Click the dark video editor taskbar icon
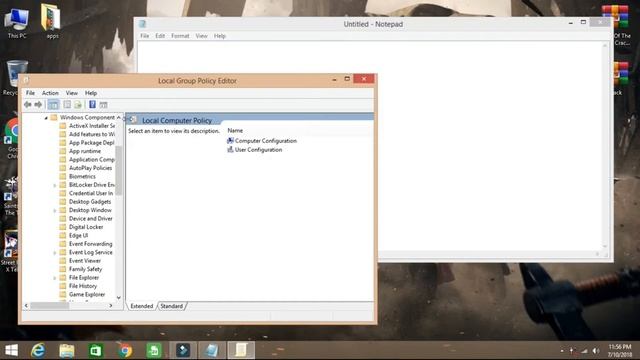640x360 pixels. pyautogui.click(x=183, y=350)
